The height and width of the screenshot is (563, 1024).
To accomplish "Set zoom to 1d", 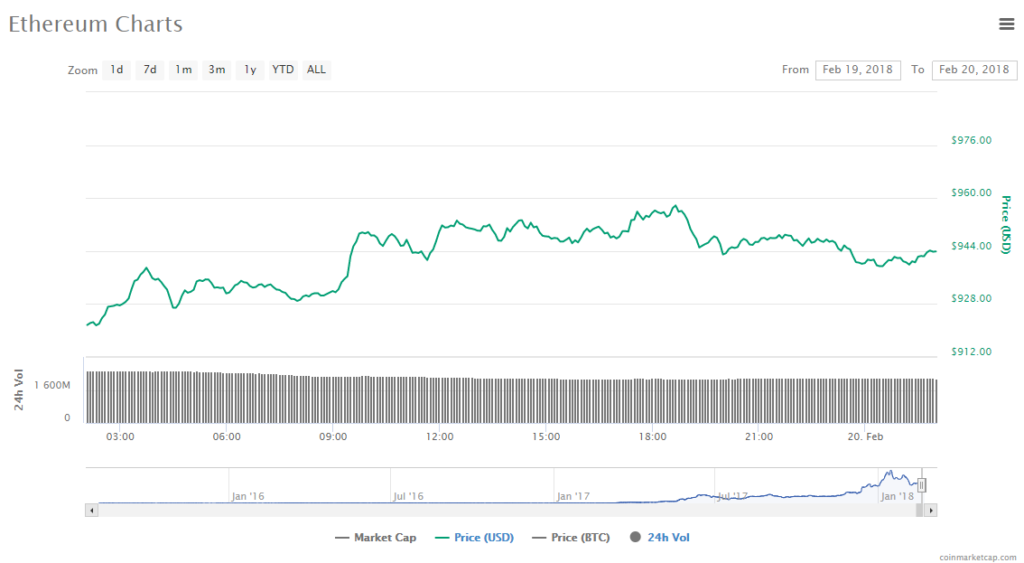I will [x=117, y=70].
